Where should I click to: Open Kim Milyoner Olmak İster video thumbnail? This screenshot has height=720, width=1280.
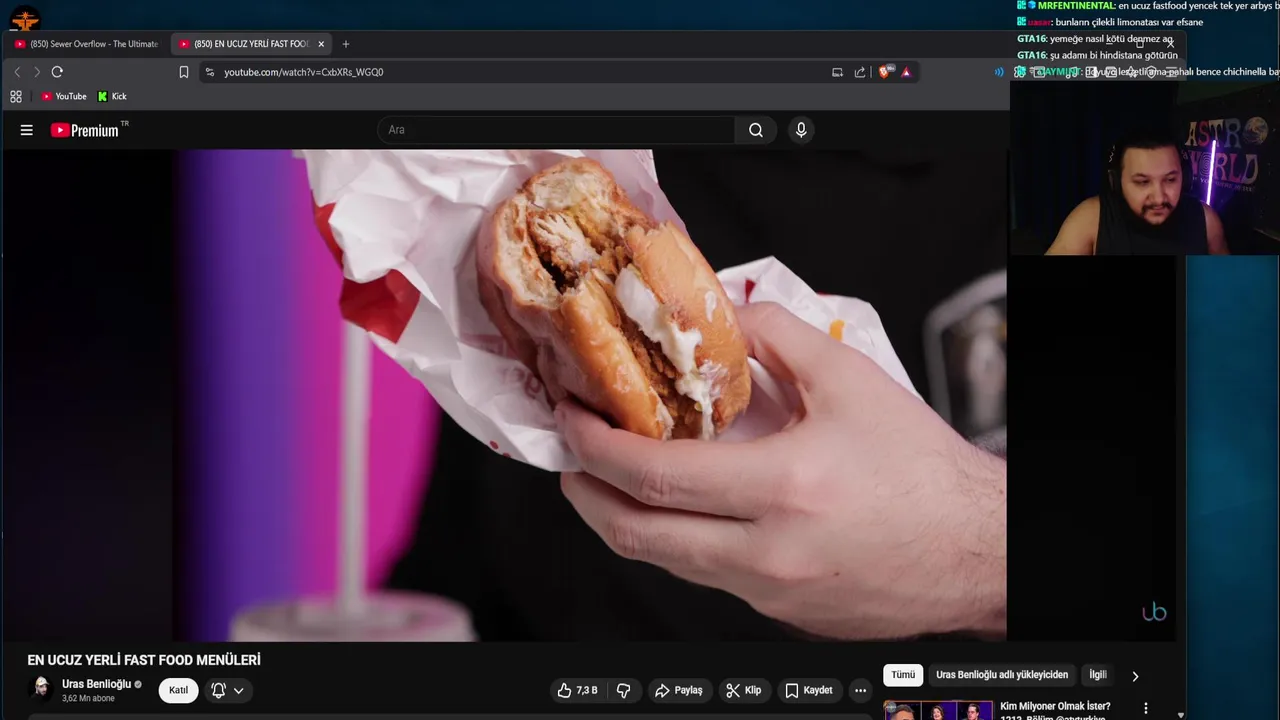click(x=937, y=710)
